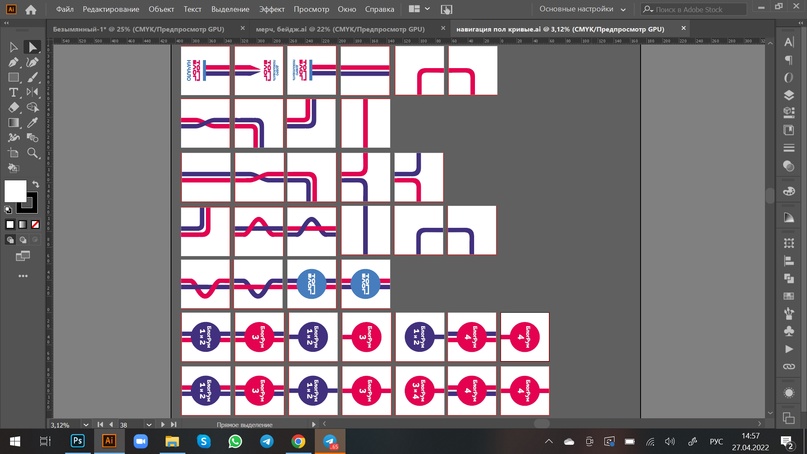Viewport: 807px width, 454px height.
Task: Select the Pen tool
Action: [x=14, y=62]
